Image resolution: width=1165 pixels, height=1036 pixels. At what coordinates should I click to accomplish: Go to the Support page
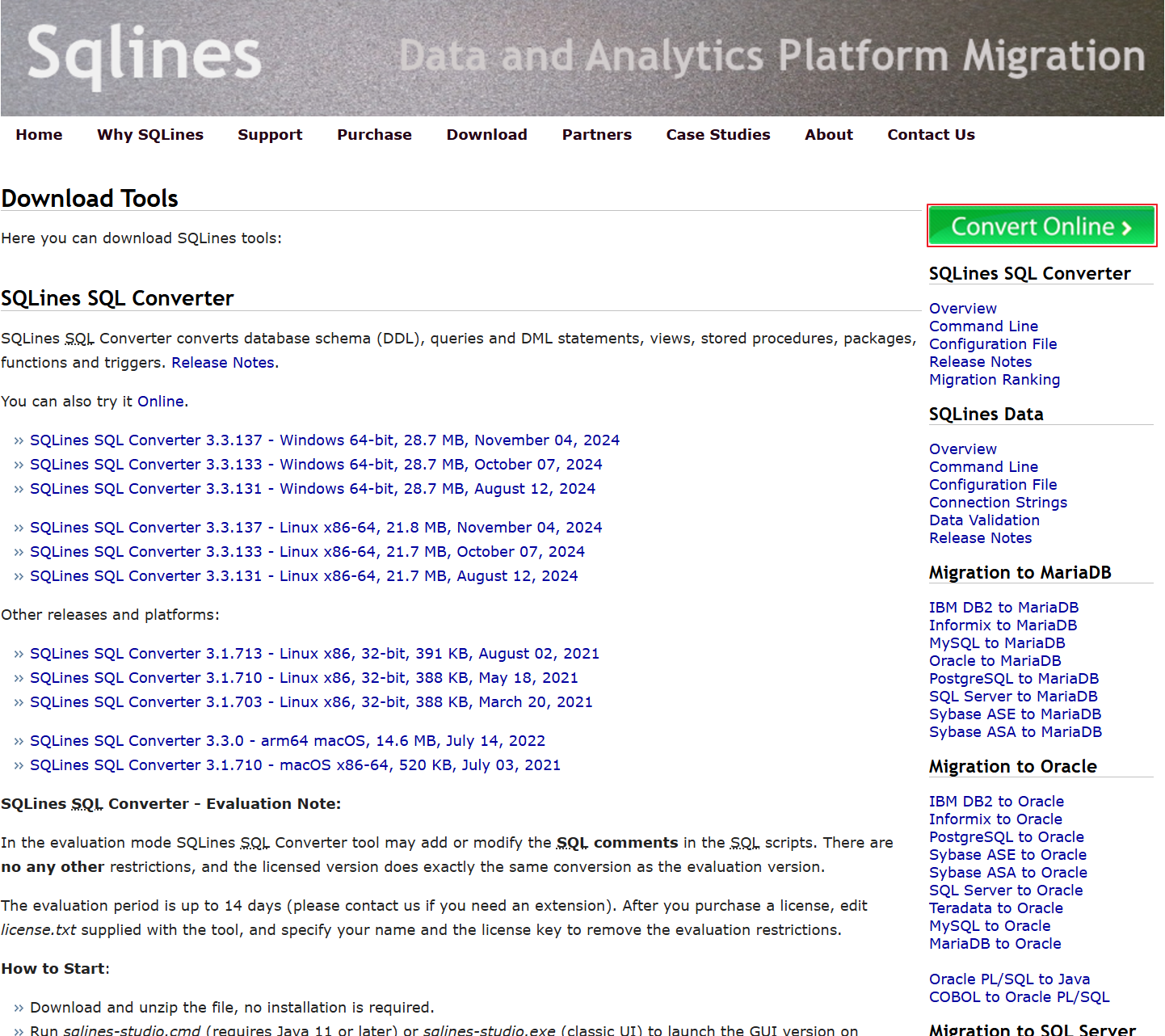coord(270,135)
